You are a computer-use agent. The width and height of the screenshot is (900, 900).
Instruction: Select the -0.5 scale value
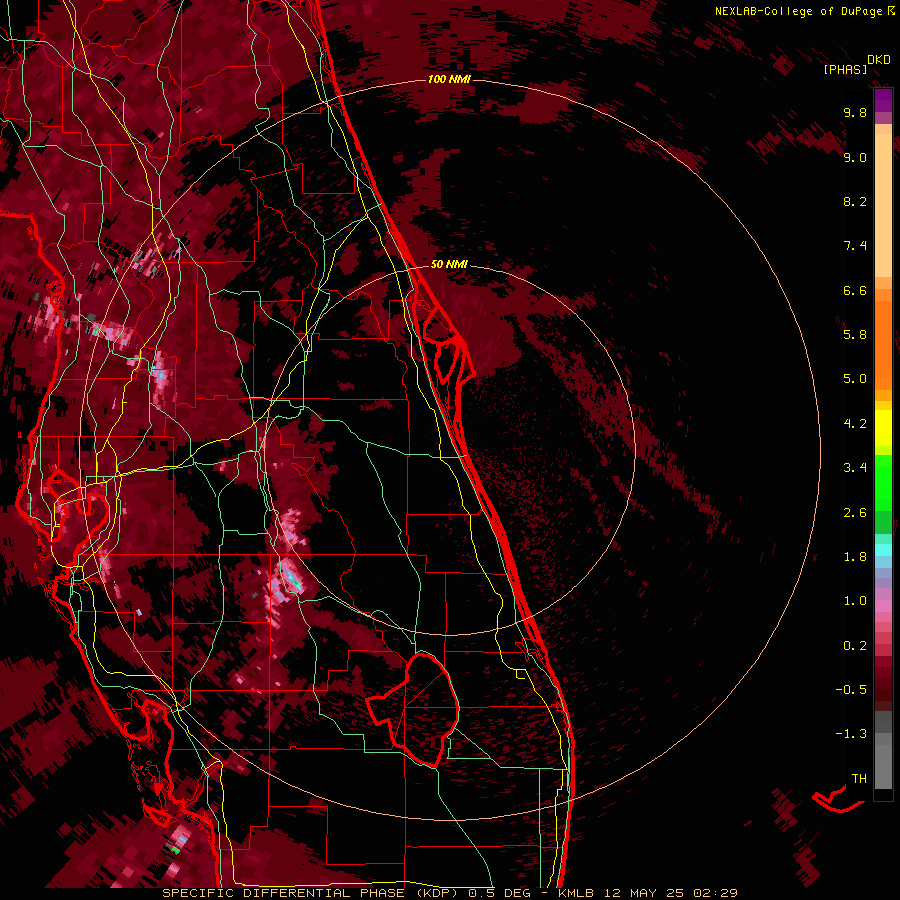851,690
